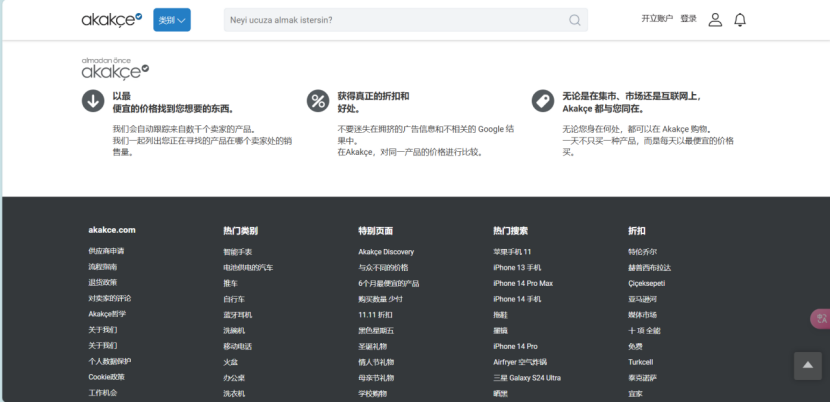Image resolution: width=831 pixels, height=402 pixels.
Task: Open the 特伦乔尔 discount link
Action: pos(642,252)
